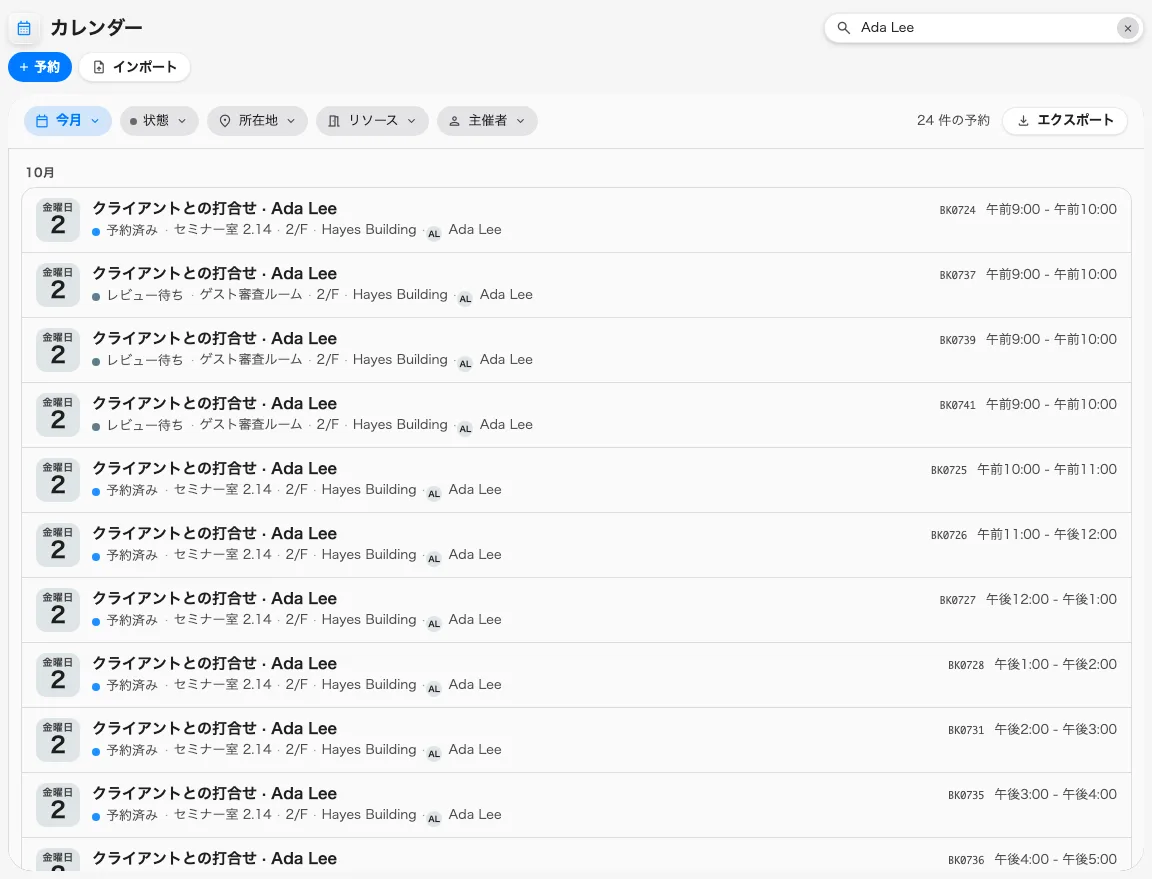Click the resource building icon in リソース filter
This screenshot has width=1152, height=879.
coord(334,121)
